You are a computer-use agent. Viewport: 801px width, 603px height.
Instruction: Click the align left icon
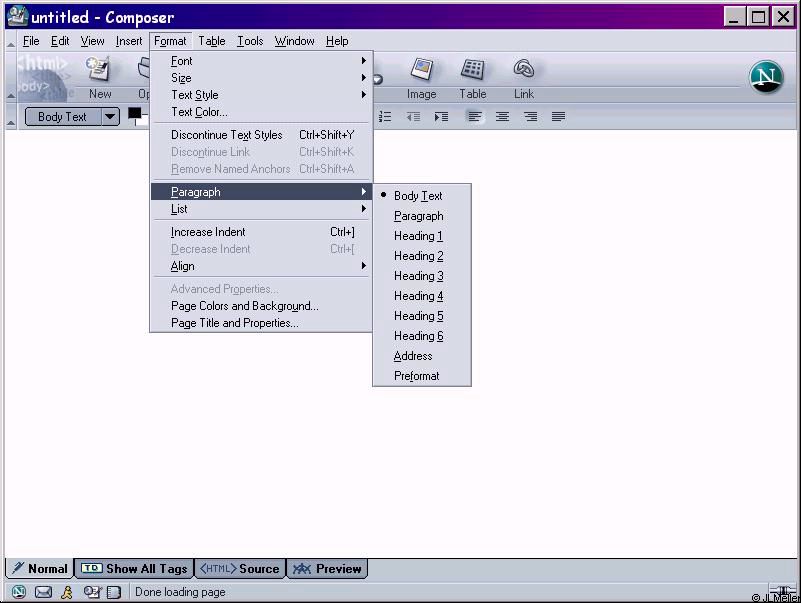475,117
